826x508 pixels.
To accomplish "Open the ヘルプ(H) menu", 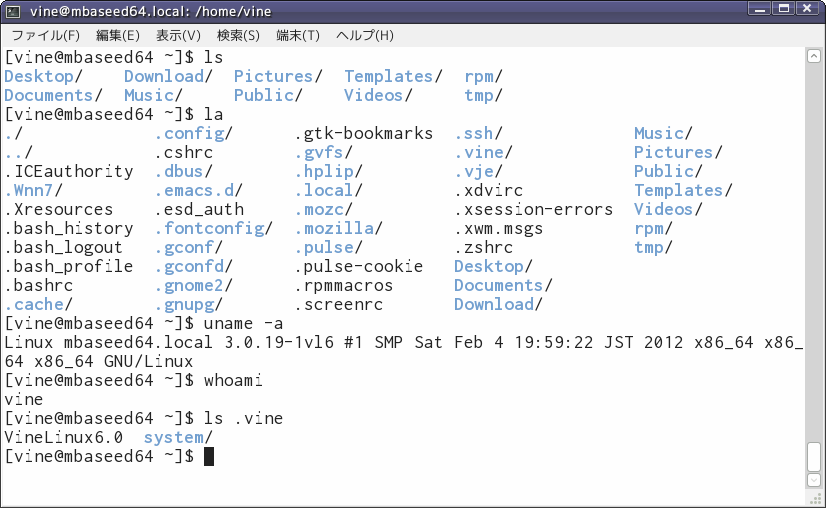I will 365,35.
